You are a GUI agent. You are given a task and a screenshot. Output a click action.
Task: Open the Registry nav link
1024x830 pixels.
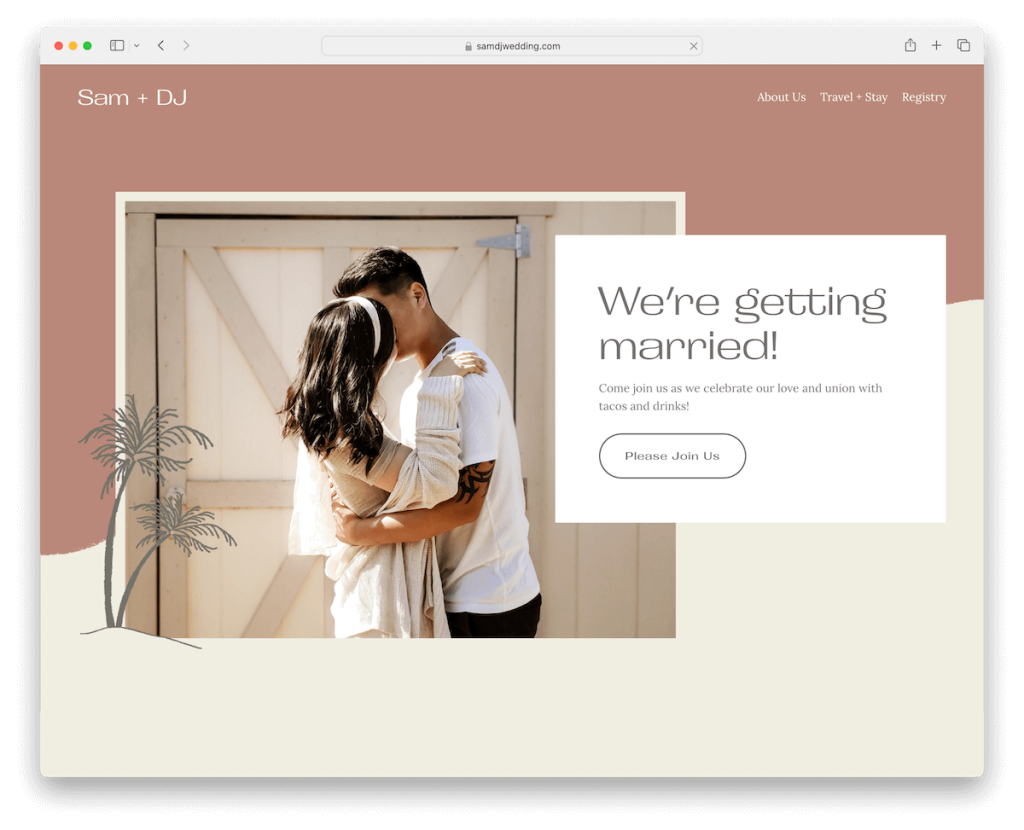coord(923,97)
